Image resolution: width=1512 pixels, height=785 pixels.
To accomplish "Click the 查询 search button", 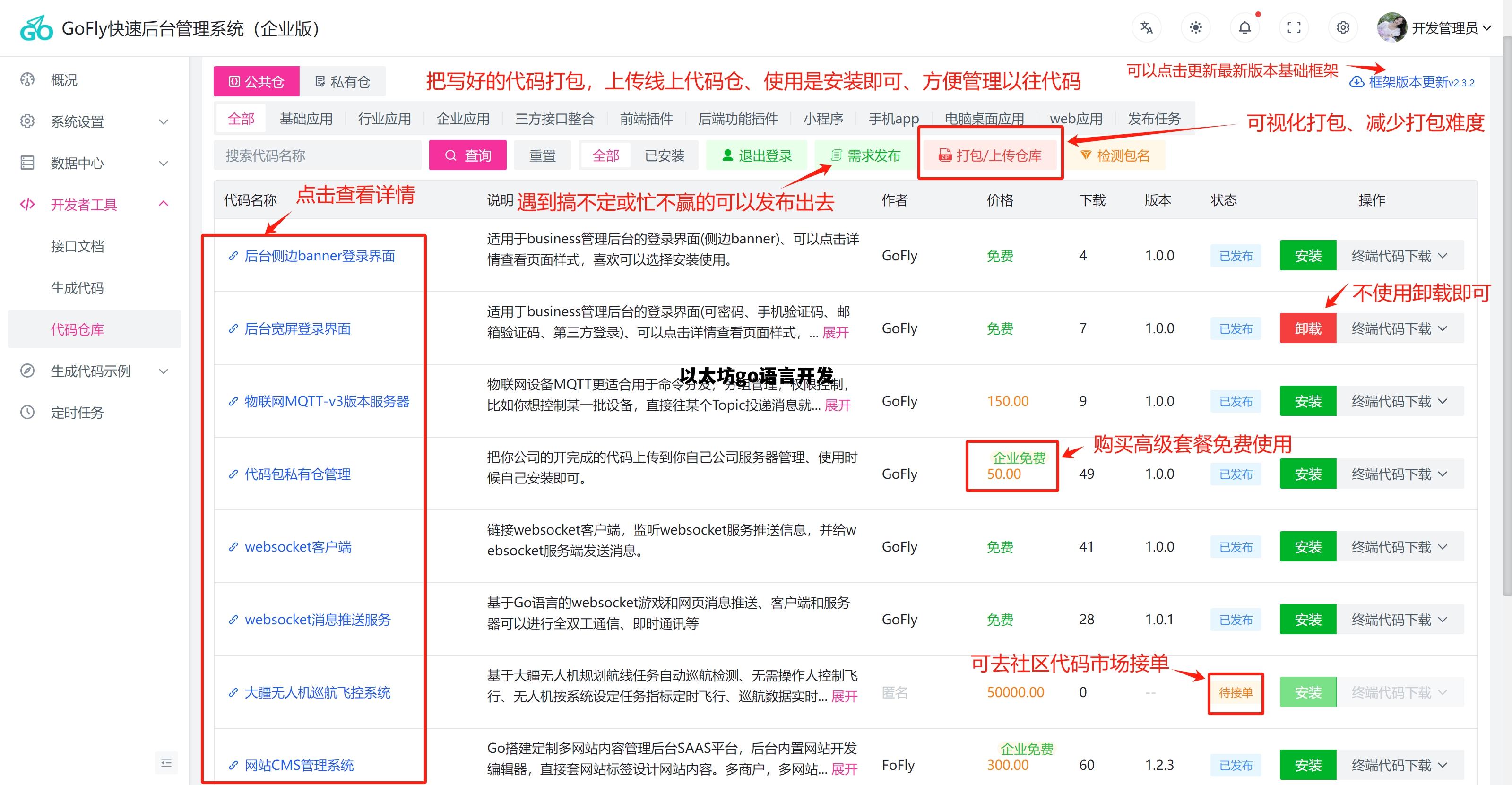I will pyautogui.click(x=468, y=155).
